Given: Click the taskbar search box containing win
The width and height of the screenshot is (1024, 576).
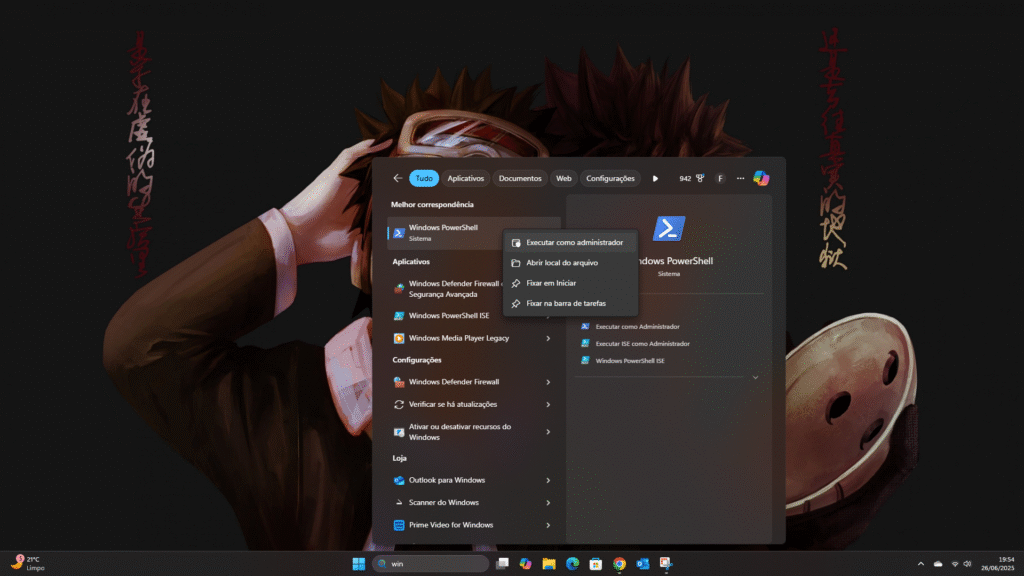Looking at the screenshot, I should coord(430,564).
